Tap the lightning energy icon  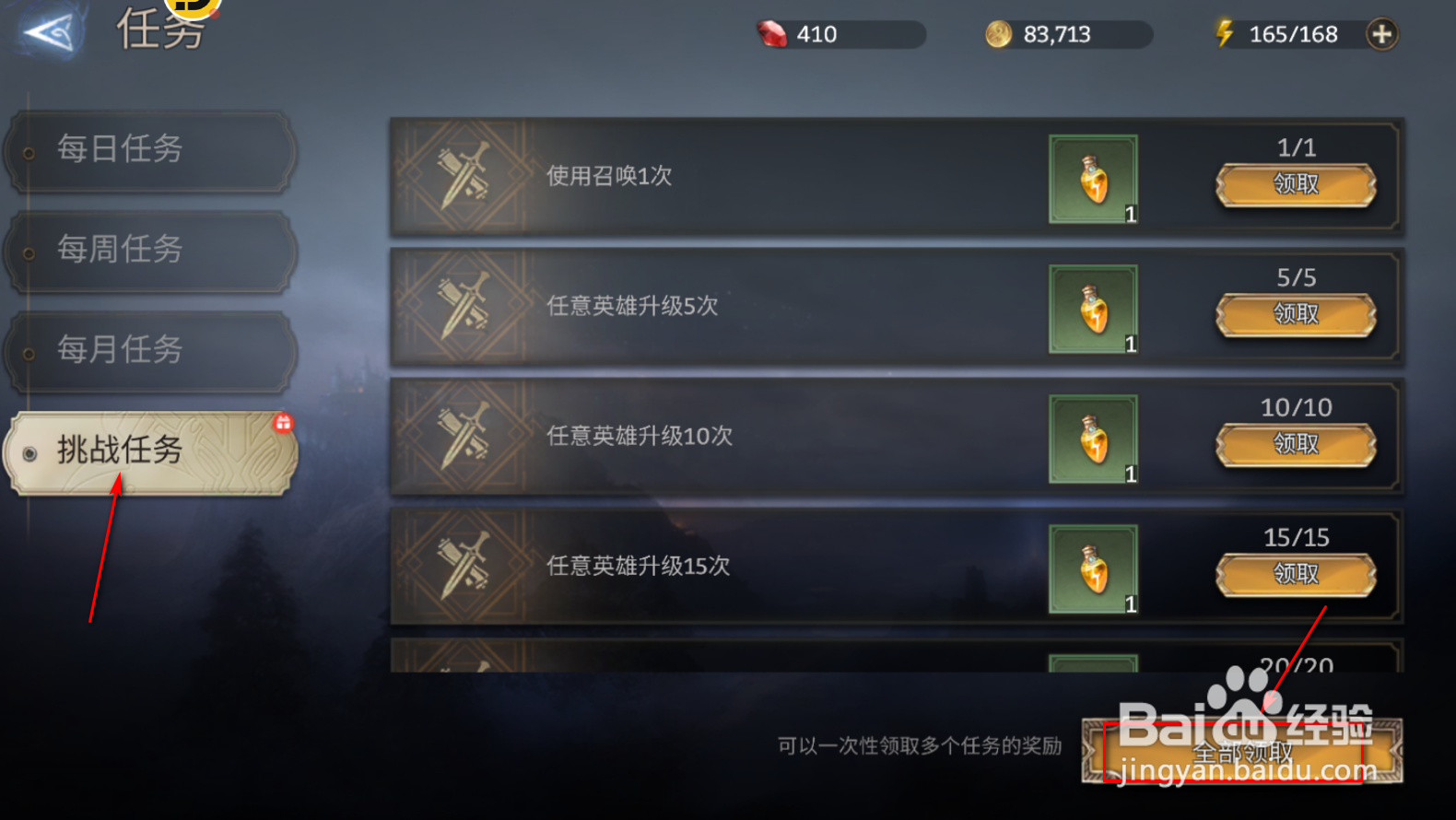pyautogui.click(x=1225, y=33)
